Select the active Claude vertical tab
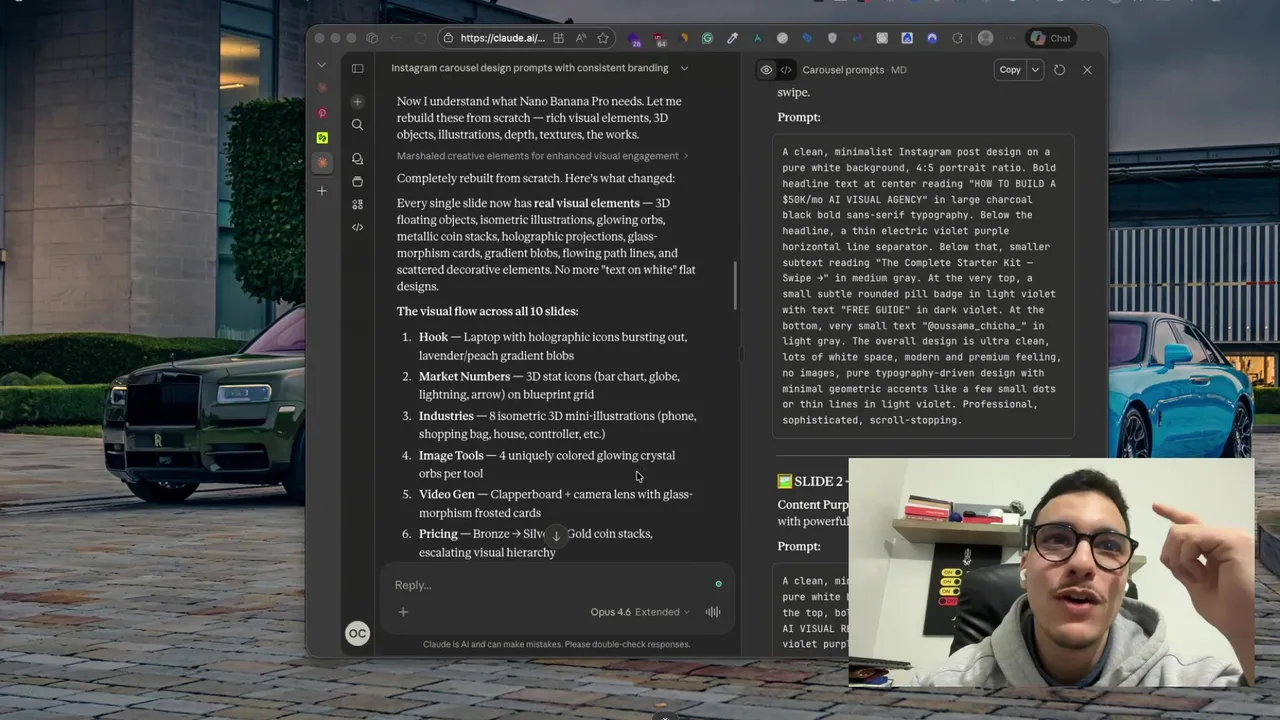 (322, 162)
